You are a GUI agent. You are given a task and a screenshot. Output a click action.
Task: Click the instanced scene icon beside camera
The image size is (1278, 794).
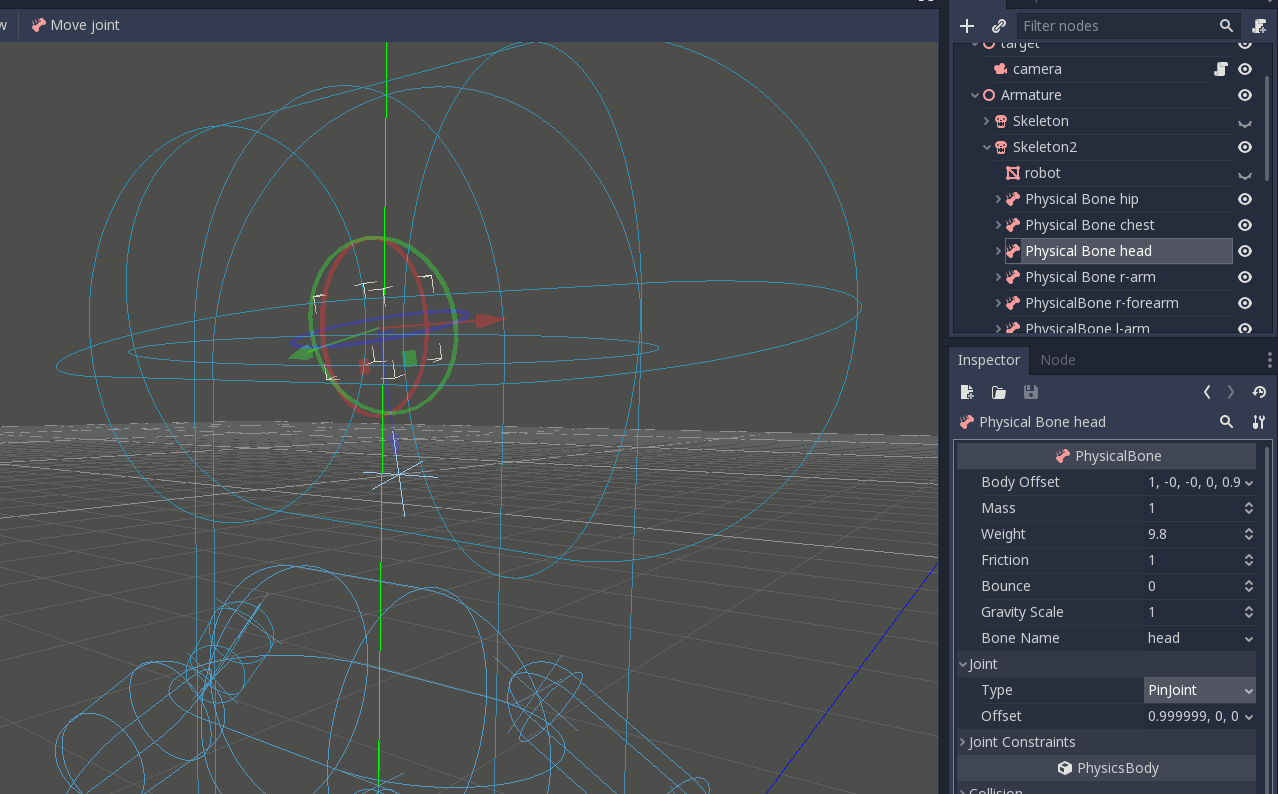pyautogui.click(x=1221, y=68)
